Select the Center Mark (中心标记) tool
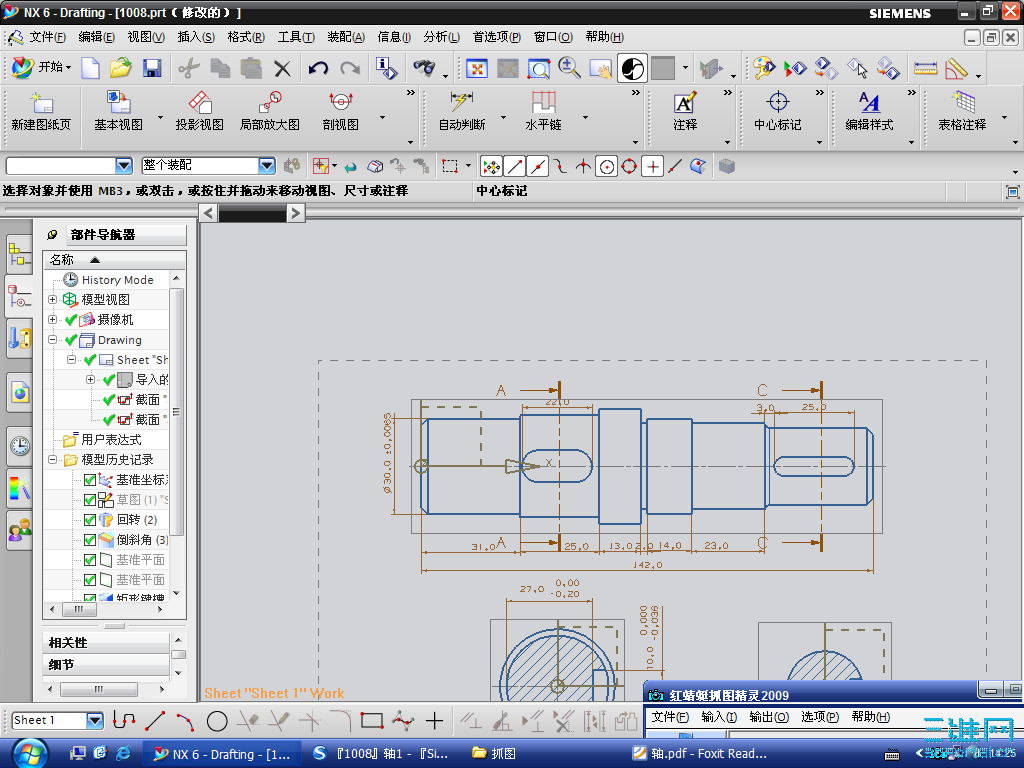This screenshot has height=768, width=1024. point(777,110)
